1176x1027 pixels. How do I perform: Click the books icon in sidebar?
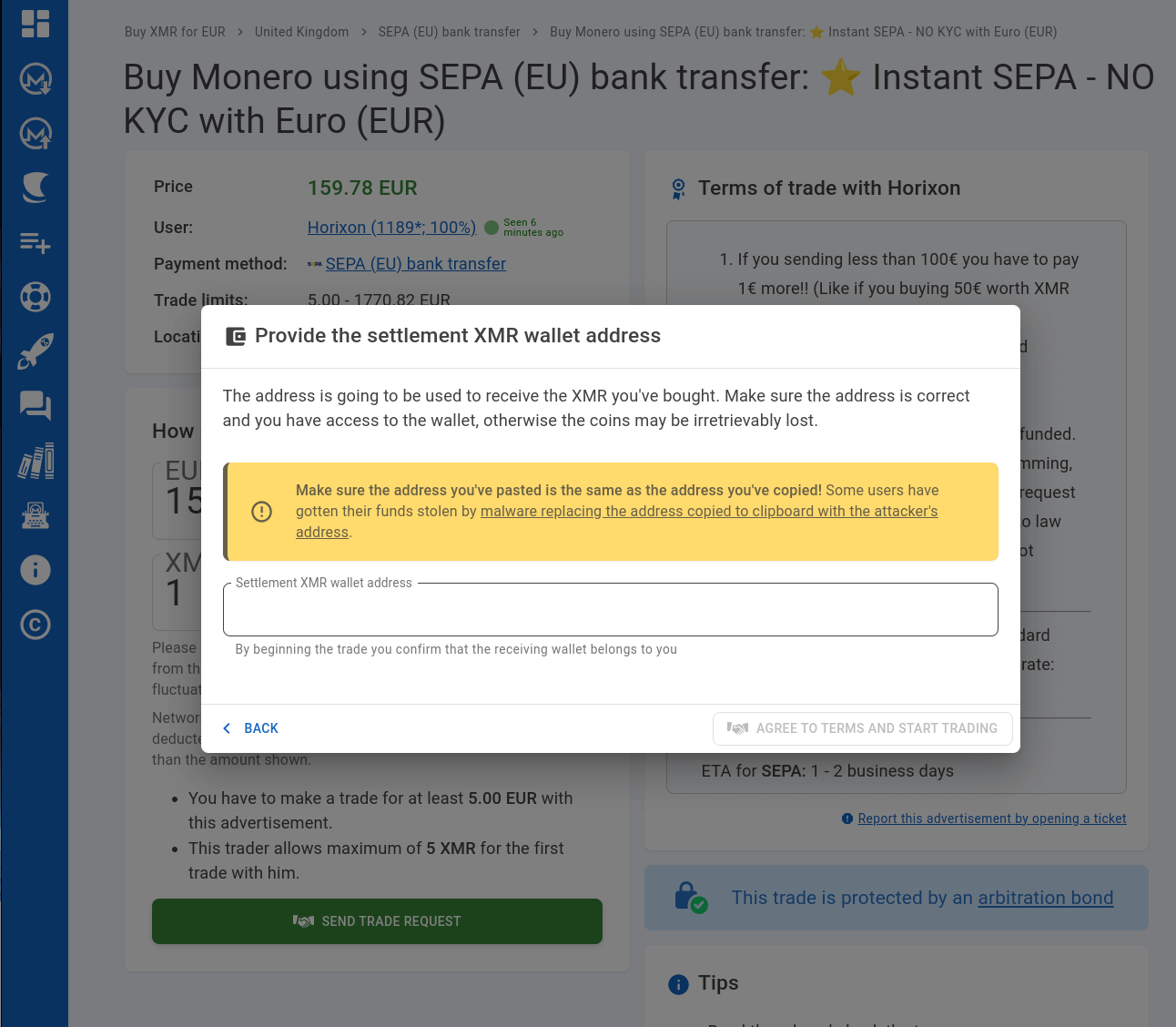[35, 461]
